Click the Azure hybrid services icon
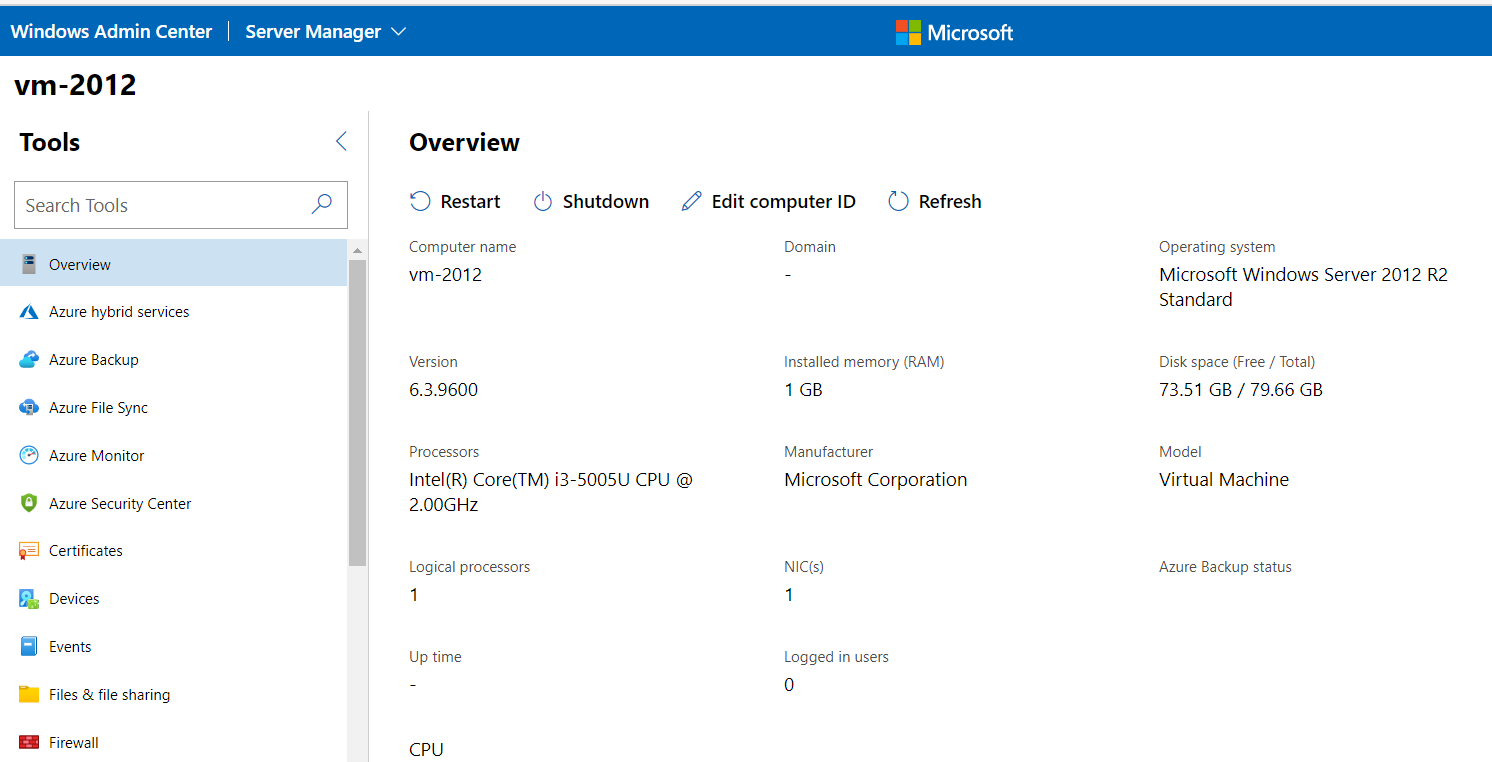The height and width of the screenshot is (762, 1492). tap(29, 312)
